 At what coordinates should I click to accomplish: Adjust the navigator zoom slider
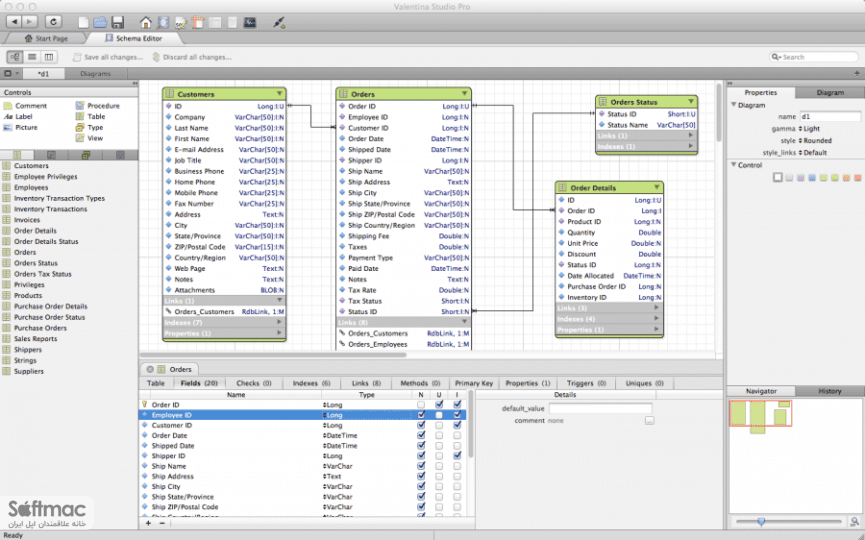[761, 521]
